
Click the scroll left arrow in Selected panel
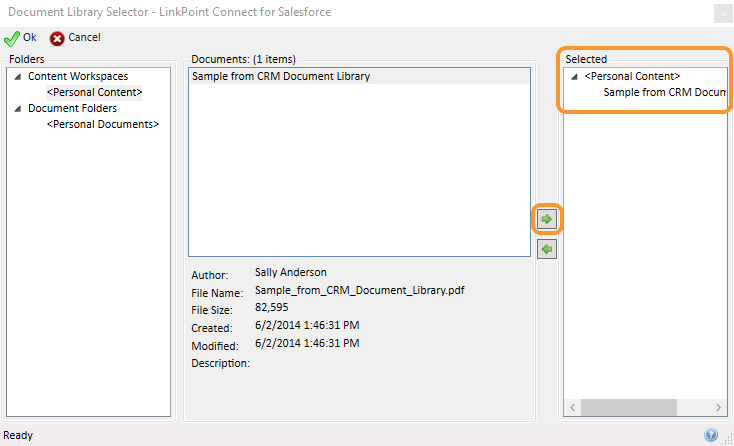573,407
